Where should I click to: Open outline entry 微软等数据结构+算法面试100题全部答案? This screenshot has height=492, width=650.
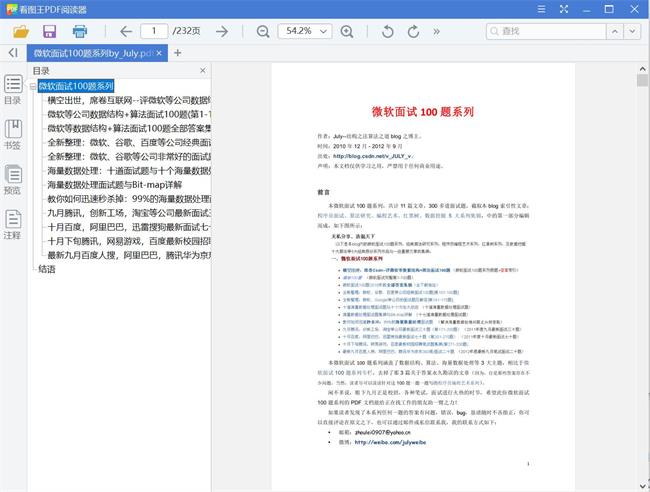(129, 128)
